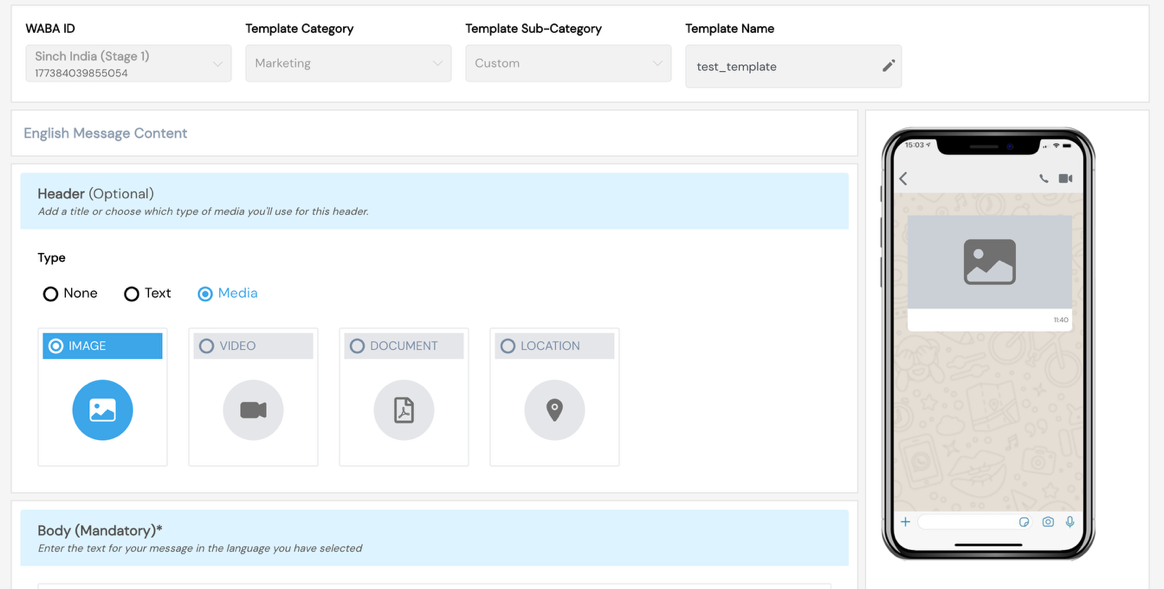Open the Template Category dropdown
Viewport: 1164px width, 589px height.
coord(348,63)
